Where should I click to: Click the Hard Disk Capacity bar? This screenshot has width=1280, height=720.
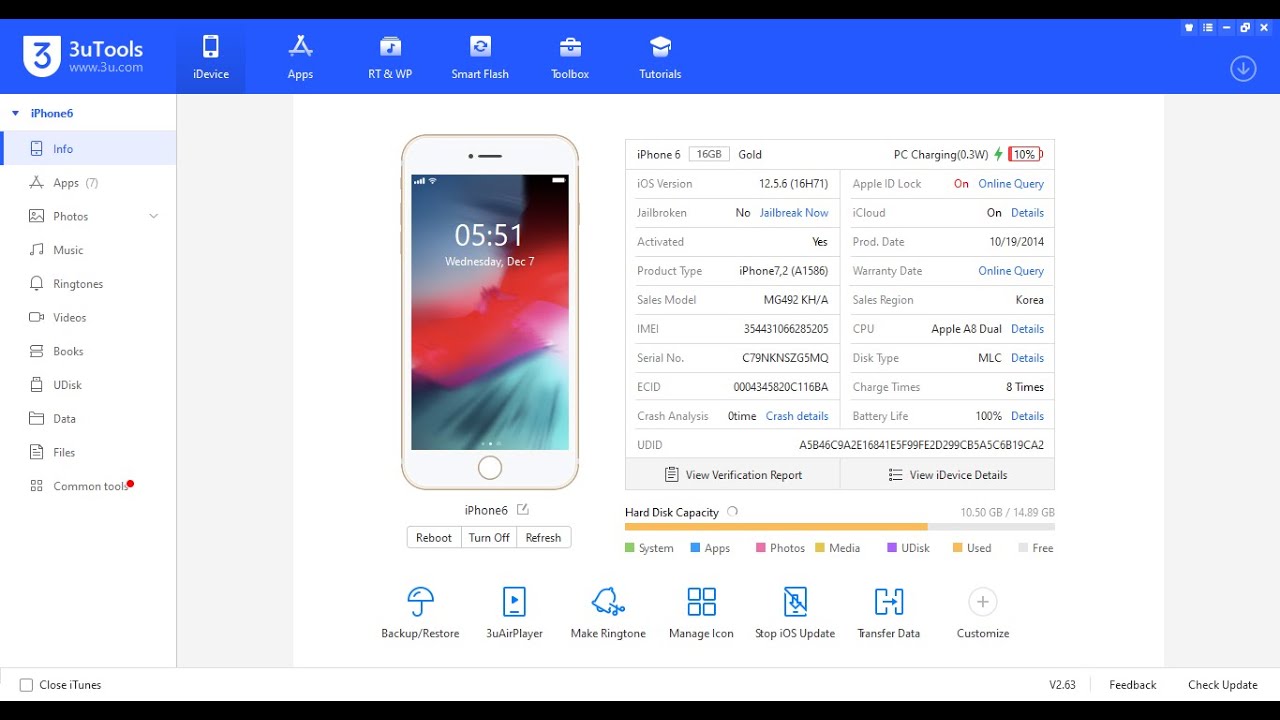(840, 527)
